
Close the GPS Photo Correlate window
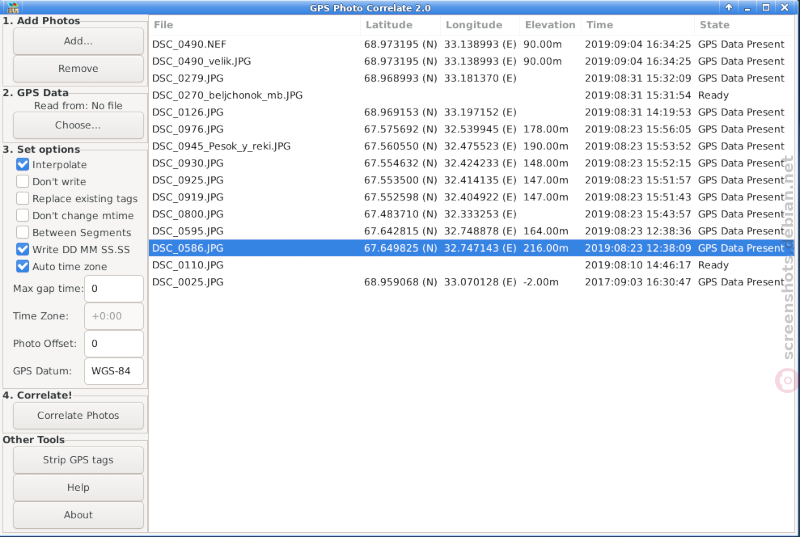click(x=785, y=7)
